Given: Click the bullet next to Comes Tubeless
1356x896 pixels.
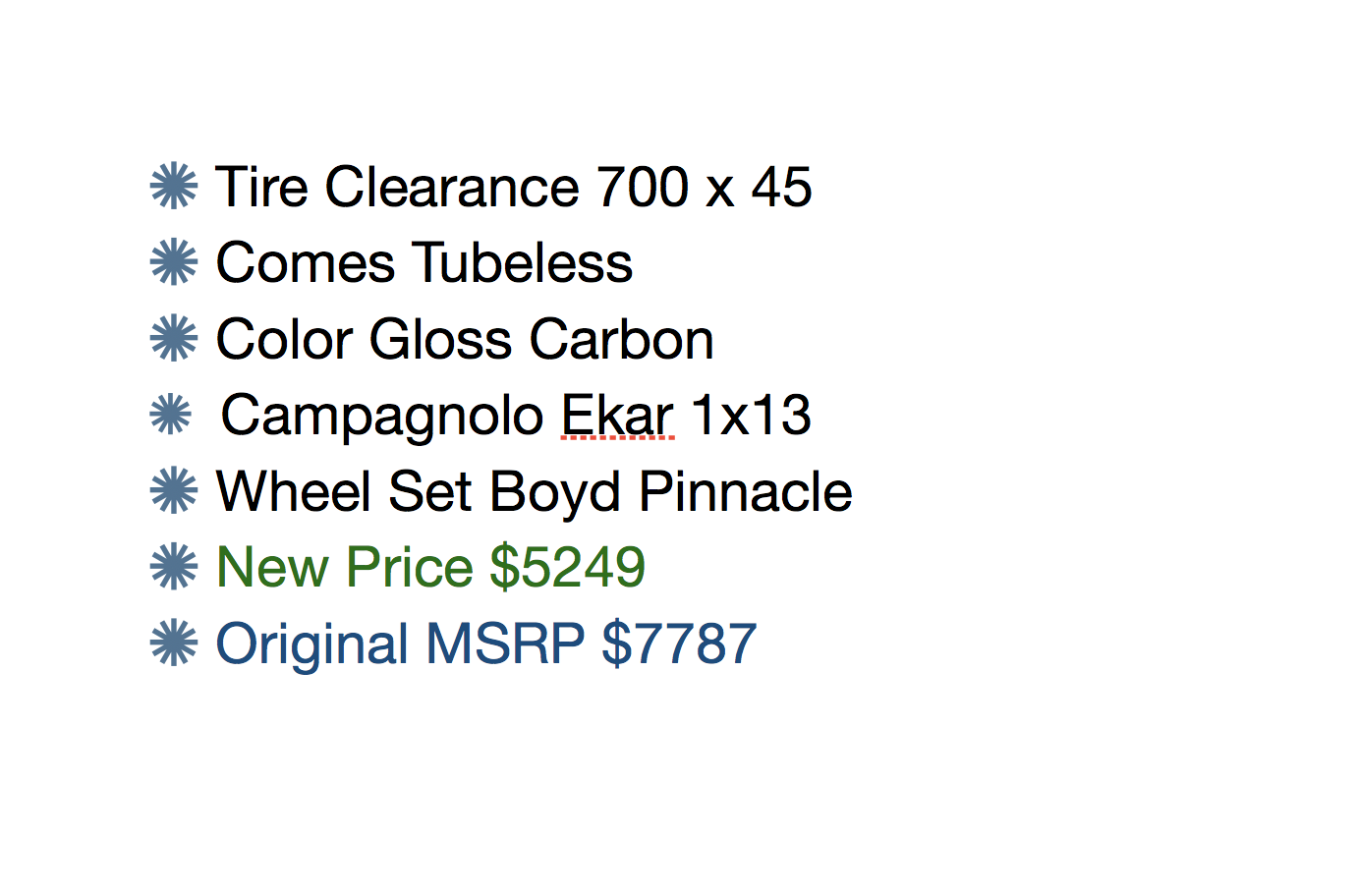Looking at the screenshot, I should tap(174, 262).
